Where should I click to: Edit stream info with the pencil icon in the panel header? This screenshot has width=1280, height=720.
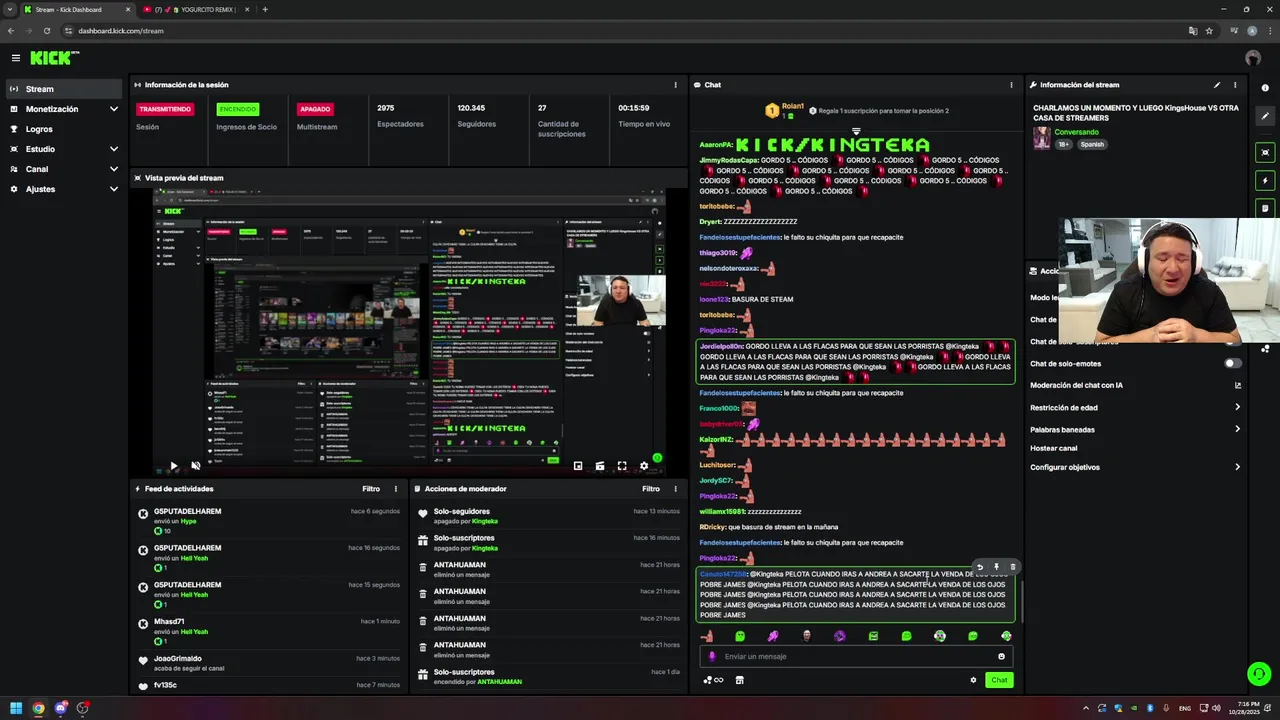(x=1217, y=85)
